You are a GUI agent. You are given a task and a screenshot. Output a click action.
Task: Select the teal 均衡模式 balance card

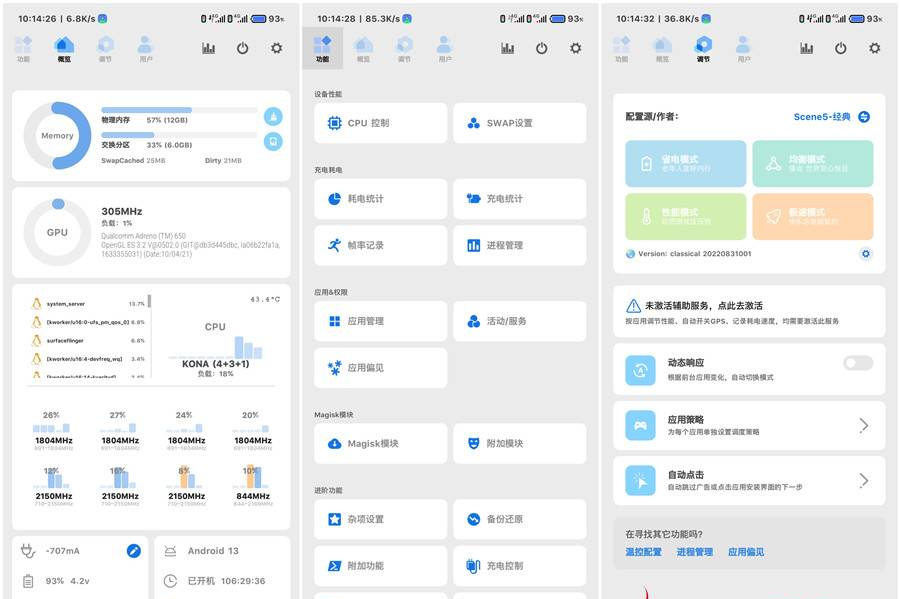click(813, 164)
